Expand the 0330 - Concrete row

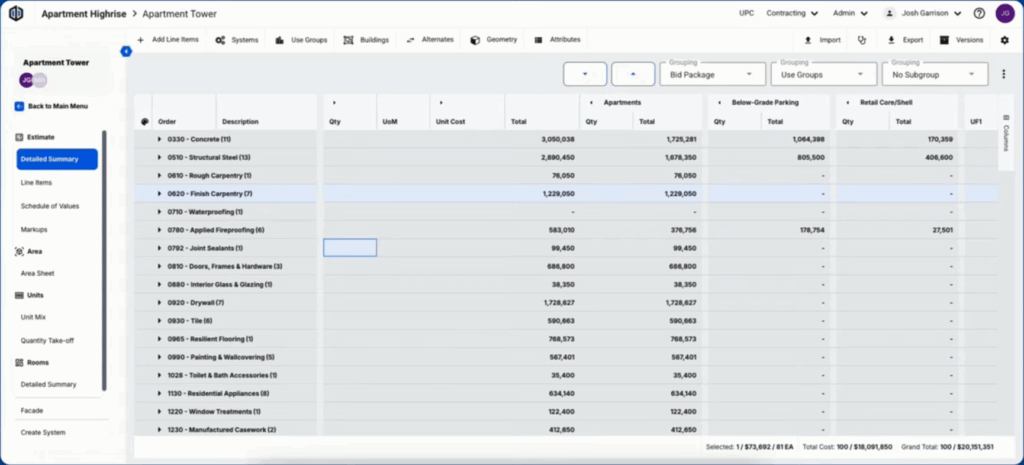[x=159, y=139]
